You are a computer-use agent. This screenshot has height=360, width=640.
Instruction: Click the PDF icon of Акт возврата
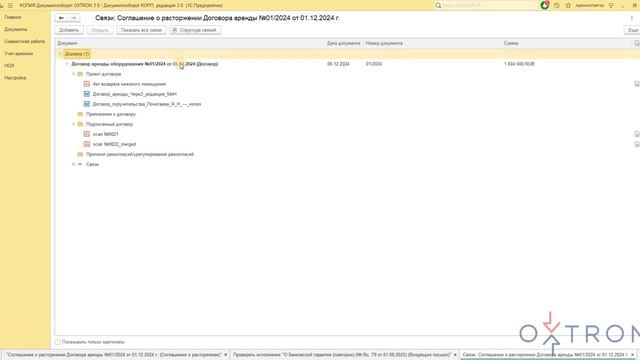tap(87, 84)
